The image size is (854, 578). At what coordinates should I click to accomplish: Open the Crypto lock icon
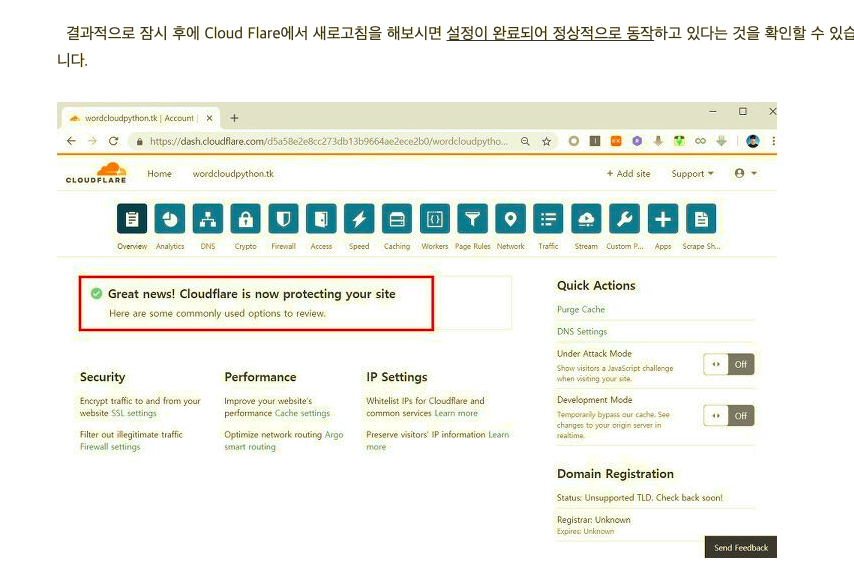[246, 219]
